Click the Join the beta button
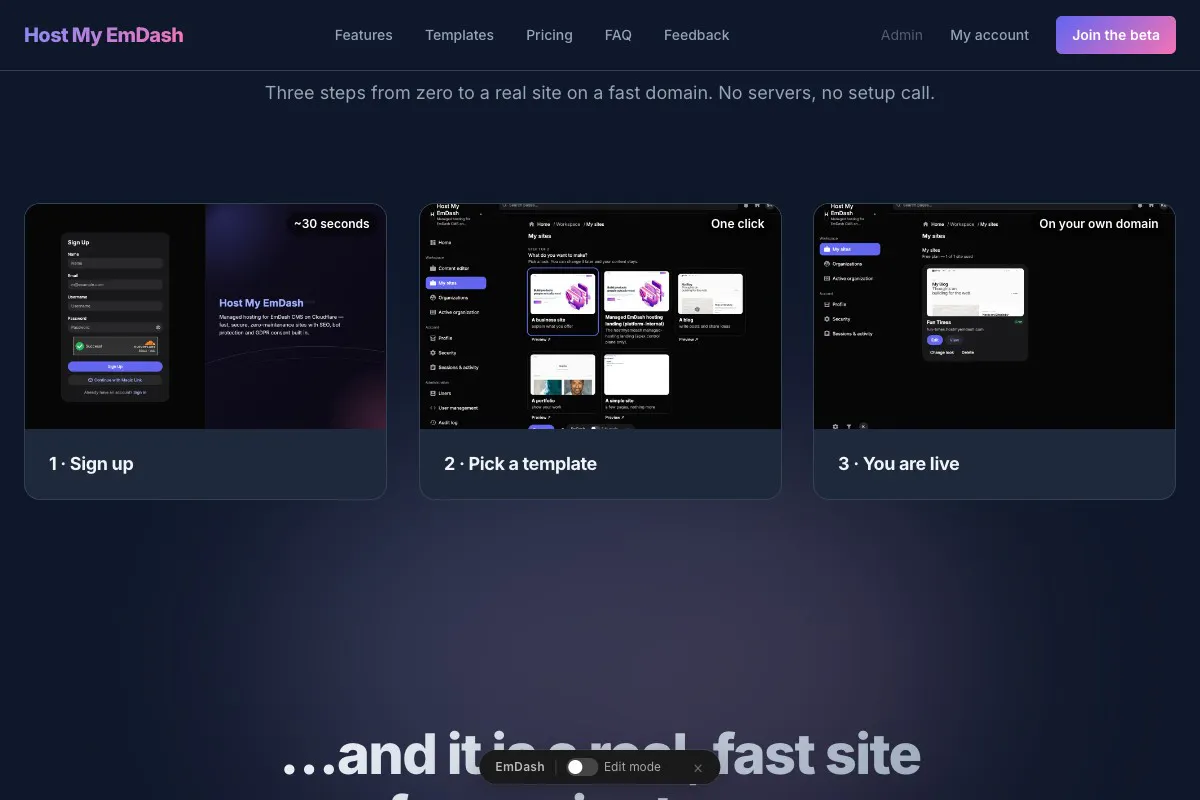 [x=1116, y=35]
